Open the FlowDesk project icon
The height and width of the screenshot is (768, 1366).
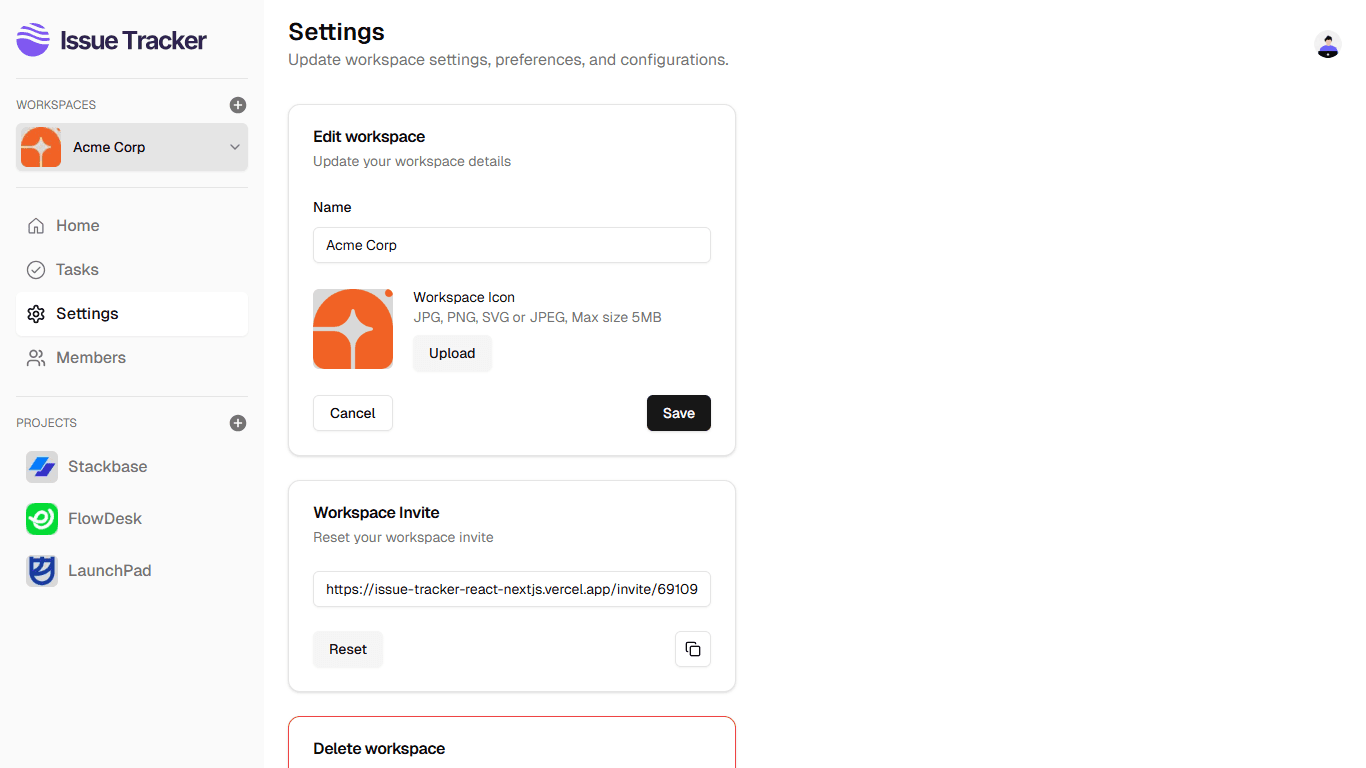(41, 518)
